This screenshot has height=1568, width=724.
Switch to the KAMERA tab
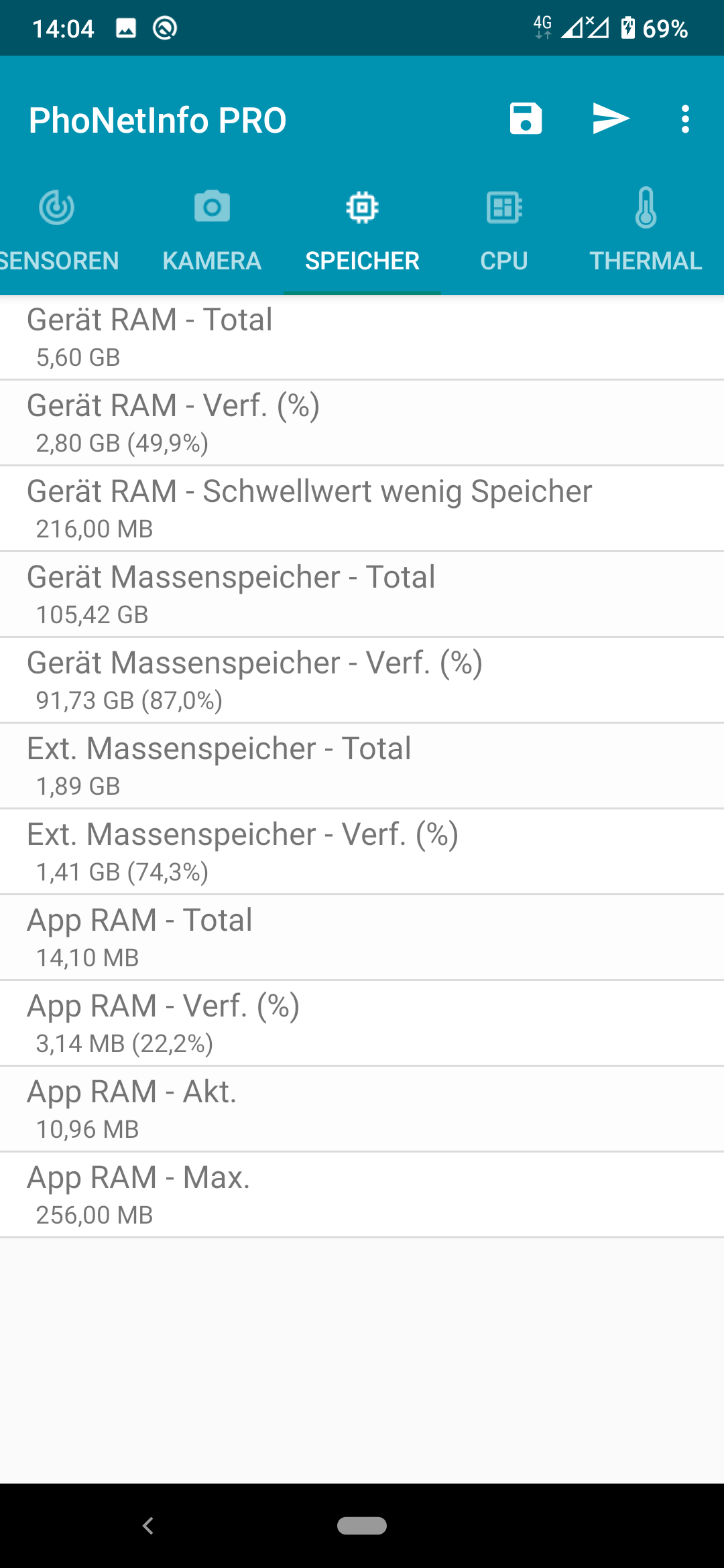point(212,261)
